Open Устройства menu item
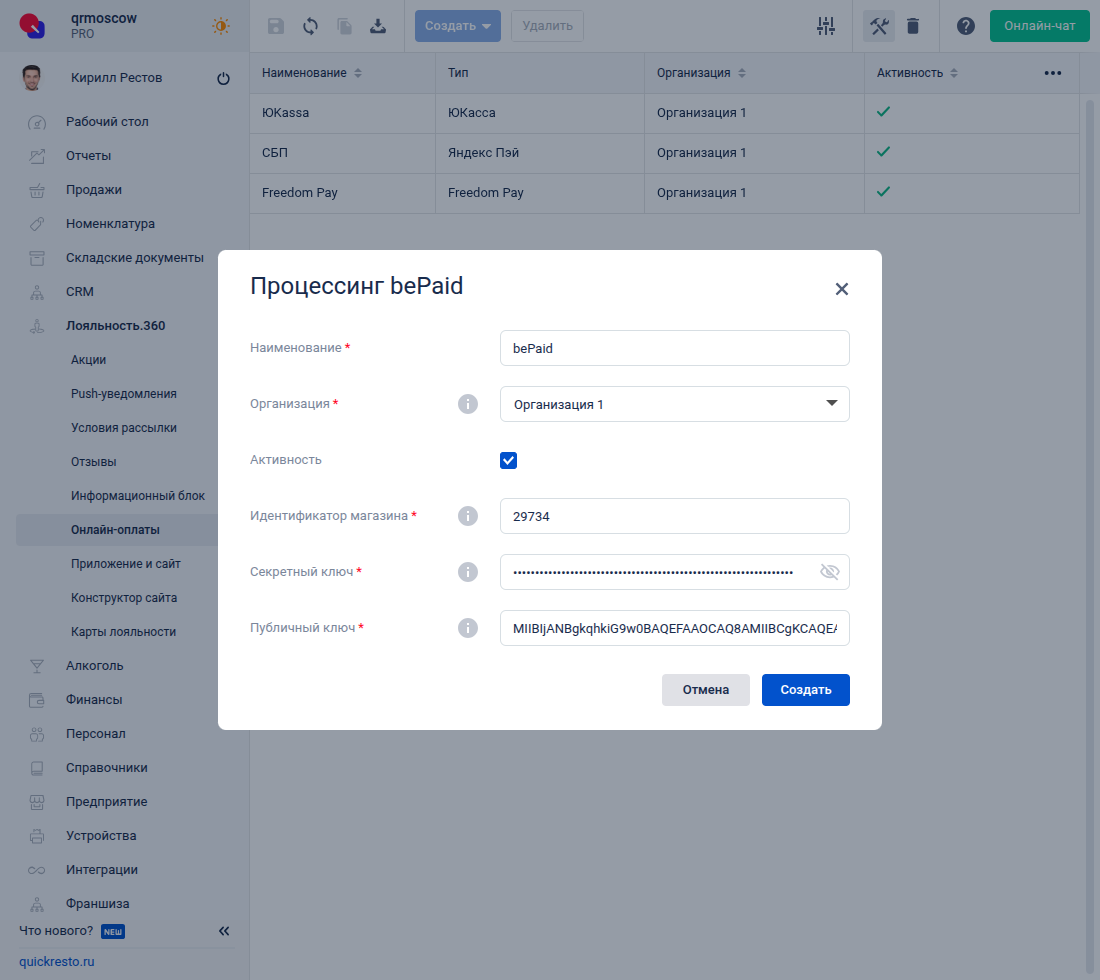Viewport: 1100px width, 980px height. click(x=101, y=835)
